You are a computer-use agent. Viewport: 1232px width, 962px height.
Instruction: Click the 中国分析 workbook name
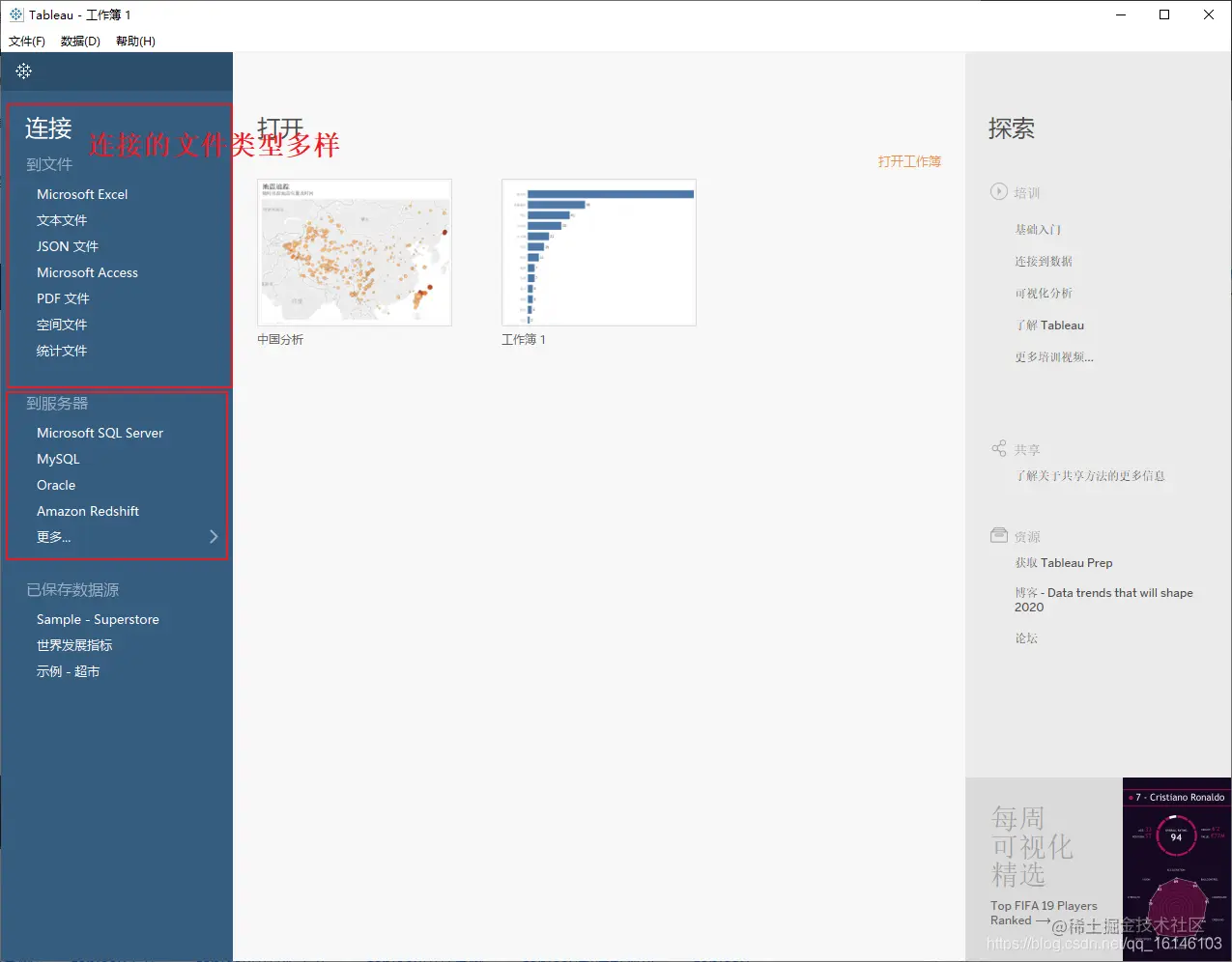point(280,340)
